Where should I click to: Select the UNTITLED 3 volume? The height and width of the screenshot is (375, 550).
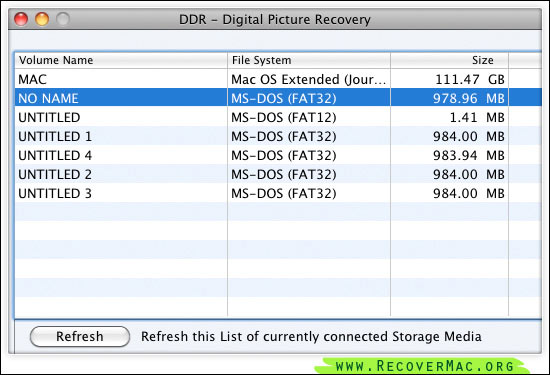[x=278, y=193]
